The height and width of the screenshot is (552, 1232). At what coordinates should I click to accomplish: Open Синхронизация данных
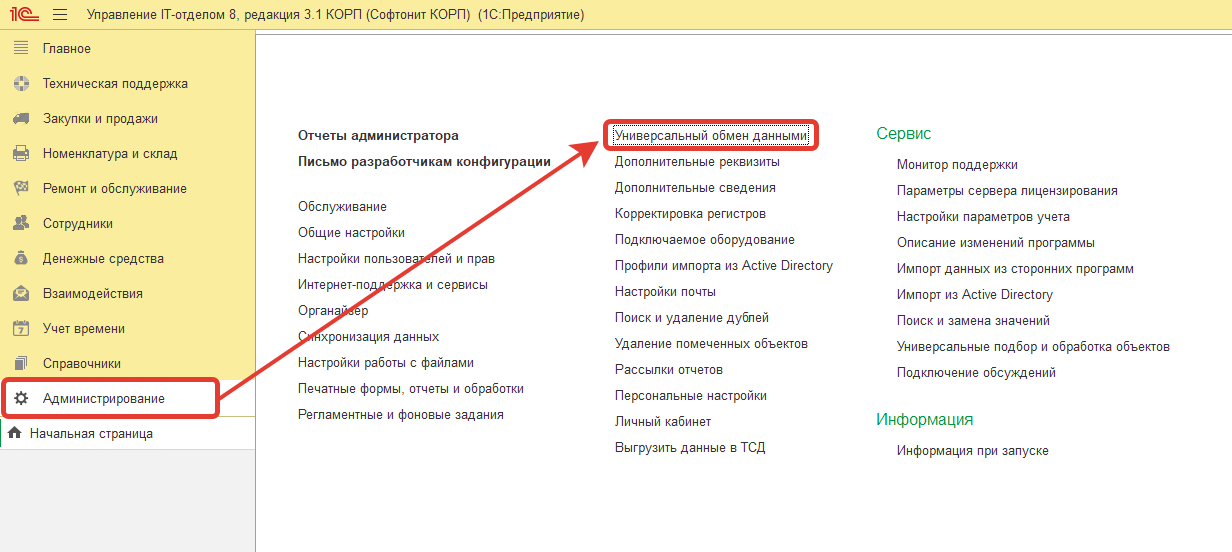click(368, 337)
